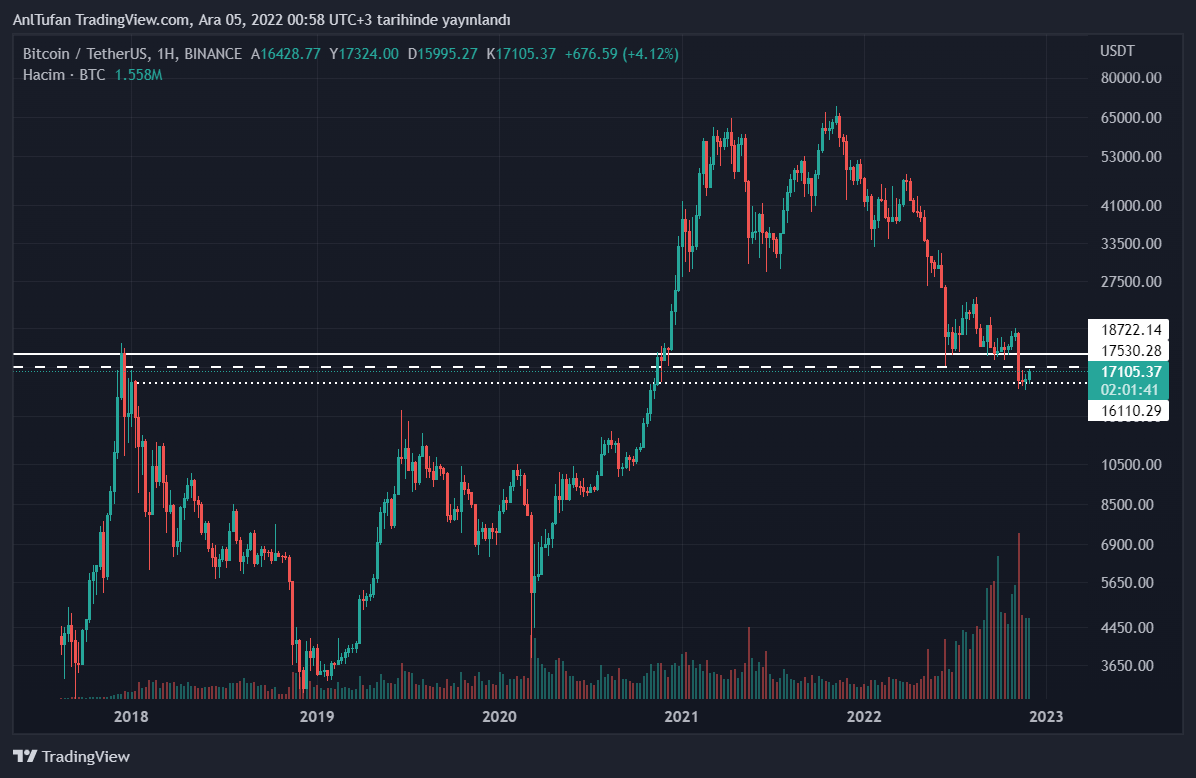Click the USDT currency label on the price axis

point(1117,50)
